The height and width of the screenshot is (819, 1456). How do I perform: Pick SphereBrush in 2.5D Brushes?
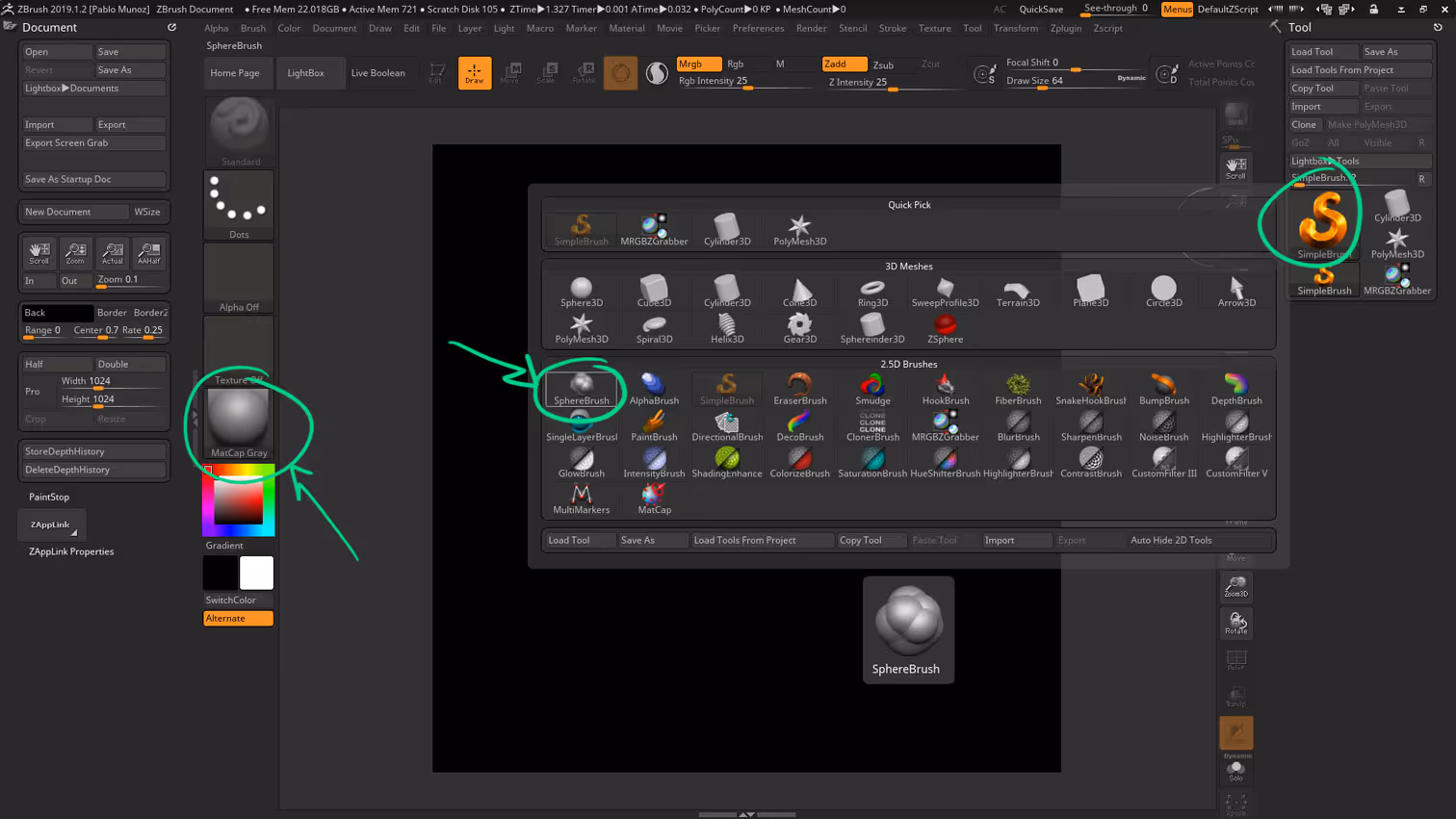582,390
